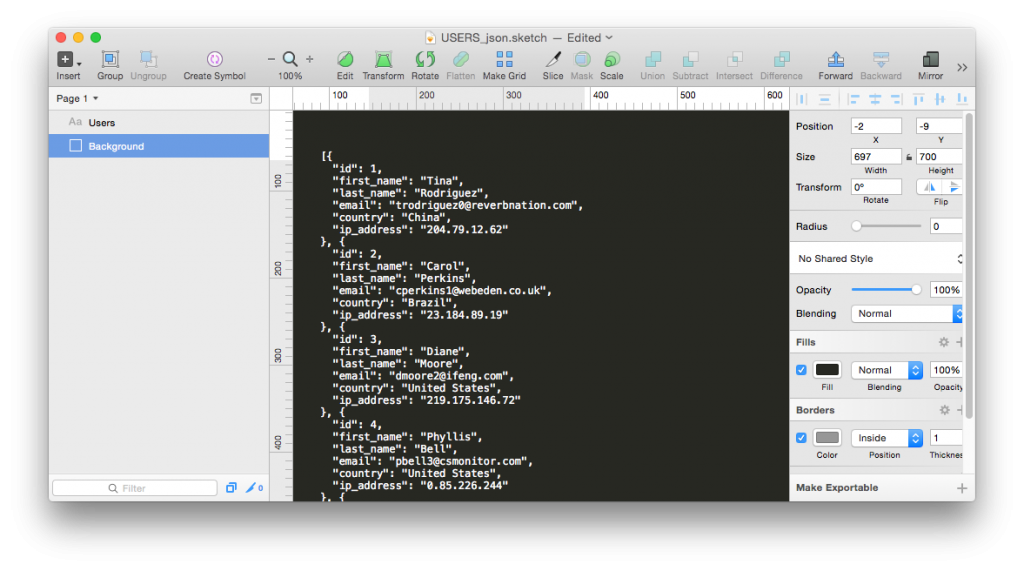The height and width of the screenshot is (571, 1024).
Task: Click the Make Exportable label
Action: click(837, 488)
